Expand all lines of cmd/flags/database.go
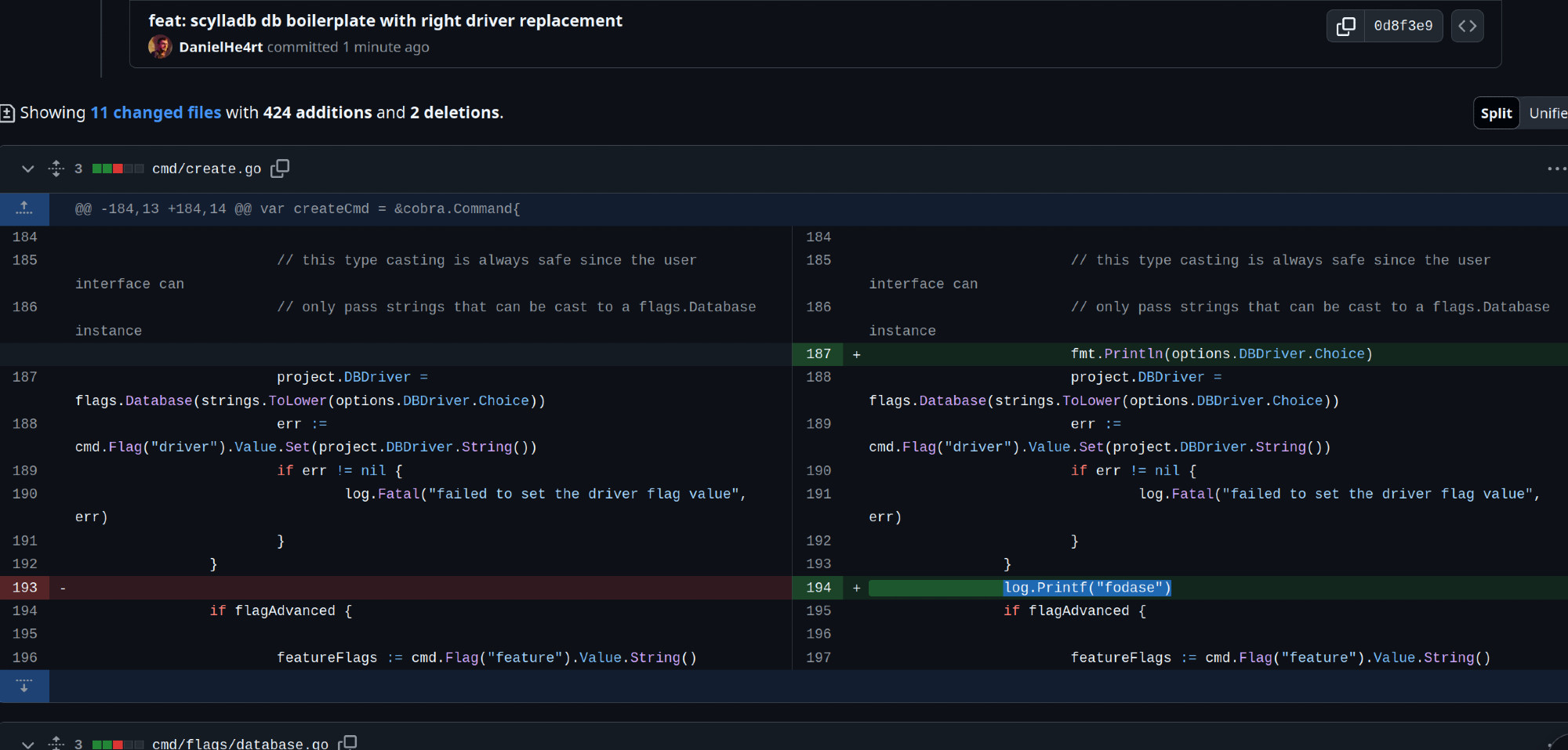The height and width of the screenshot is (750, 1568). (56, 743)
